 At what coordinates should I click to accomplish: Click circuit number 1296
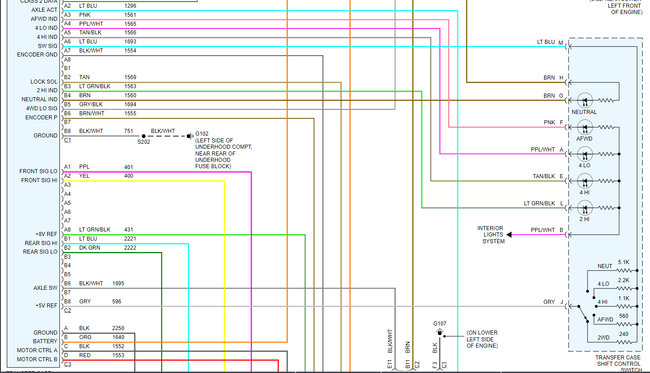click(130, 6)
